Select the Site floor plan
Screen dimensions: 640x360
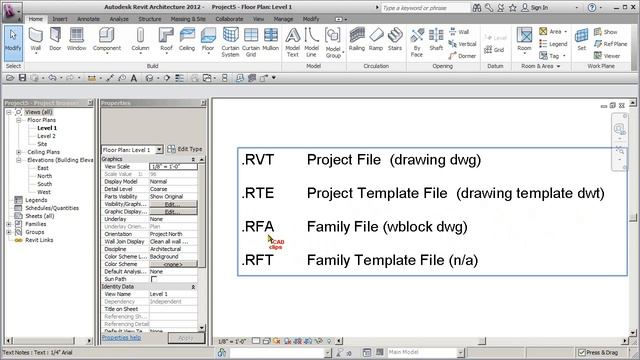(x=42, y=144)
